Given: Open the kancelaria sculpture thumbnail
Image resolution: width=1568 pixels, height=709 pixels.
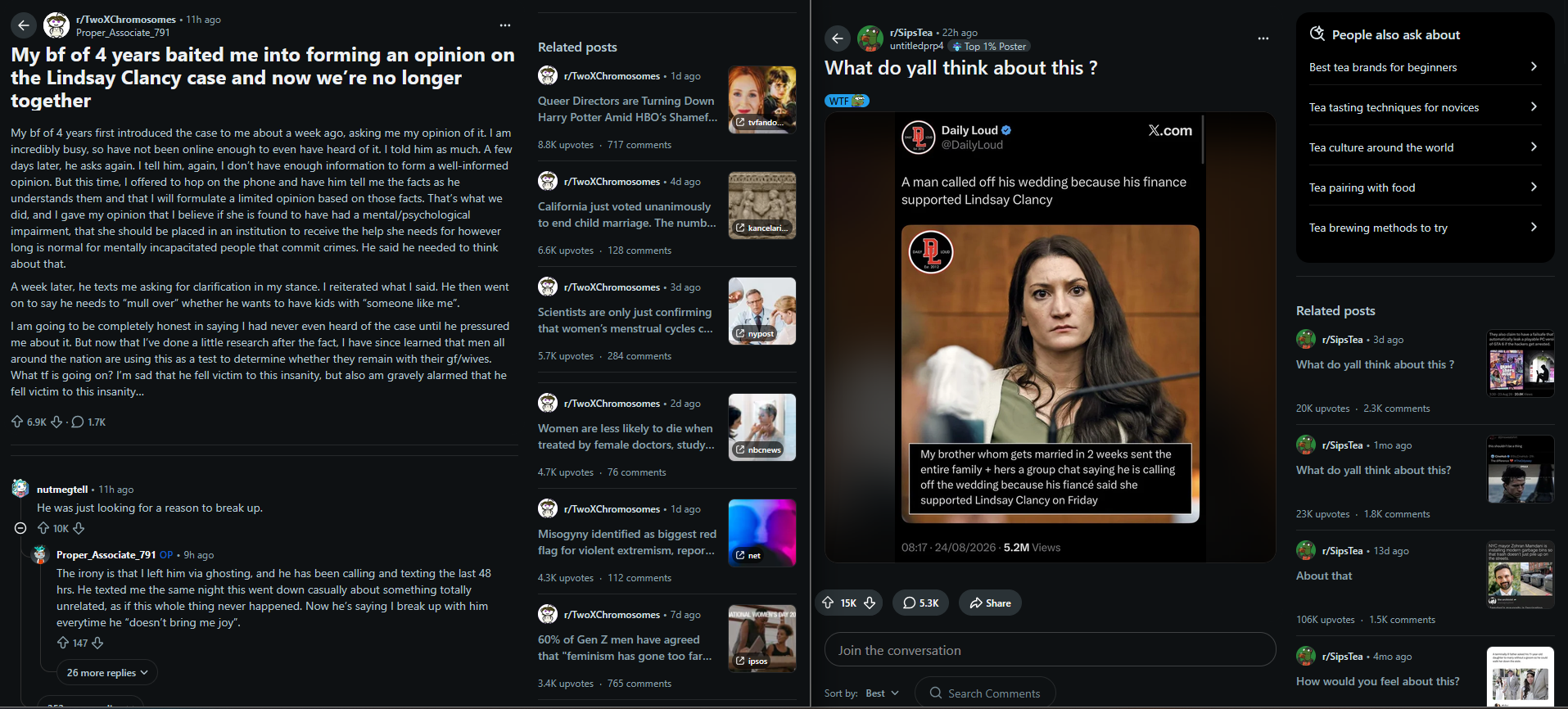Looking at the screenshot, I should (762, 205).
